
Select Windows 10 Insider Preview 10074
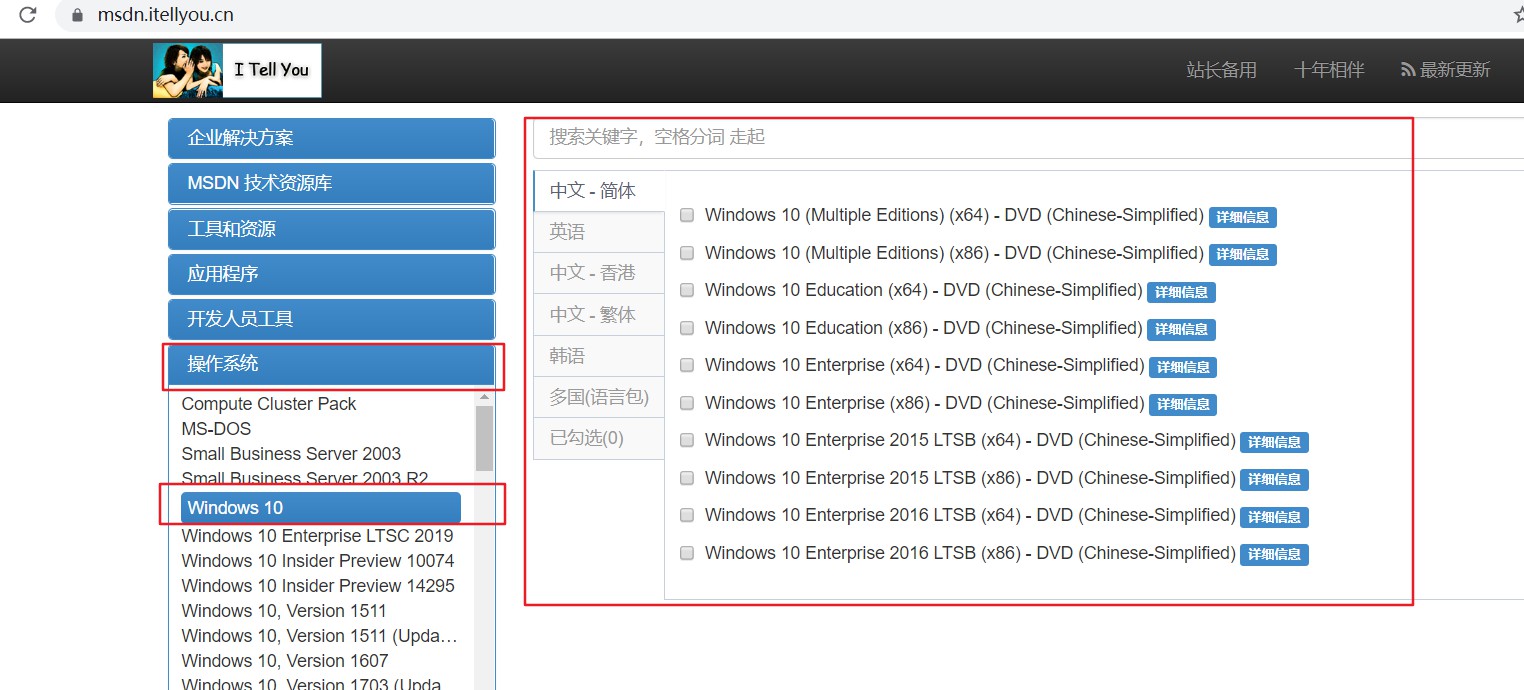[x=318, y=561]
